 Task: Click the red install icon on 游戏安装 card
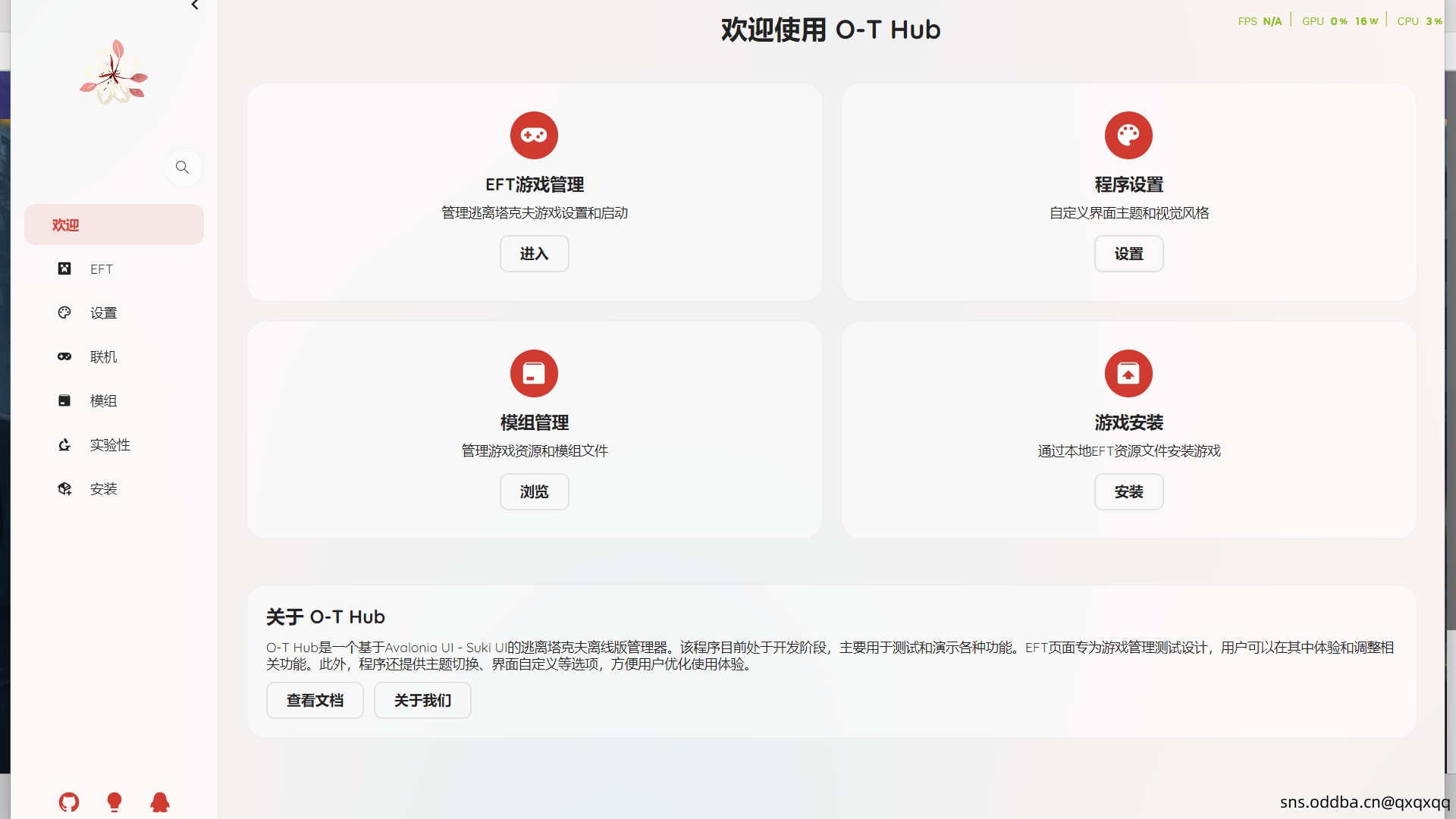tap(1128, 373)
